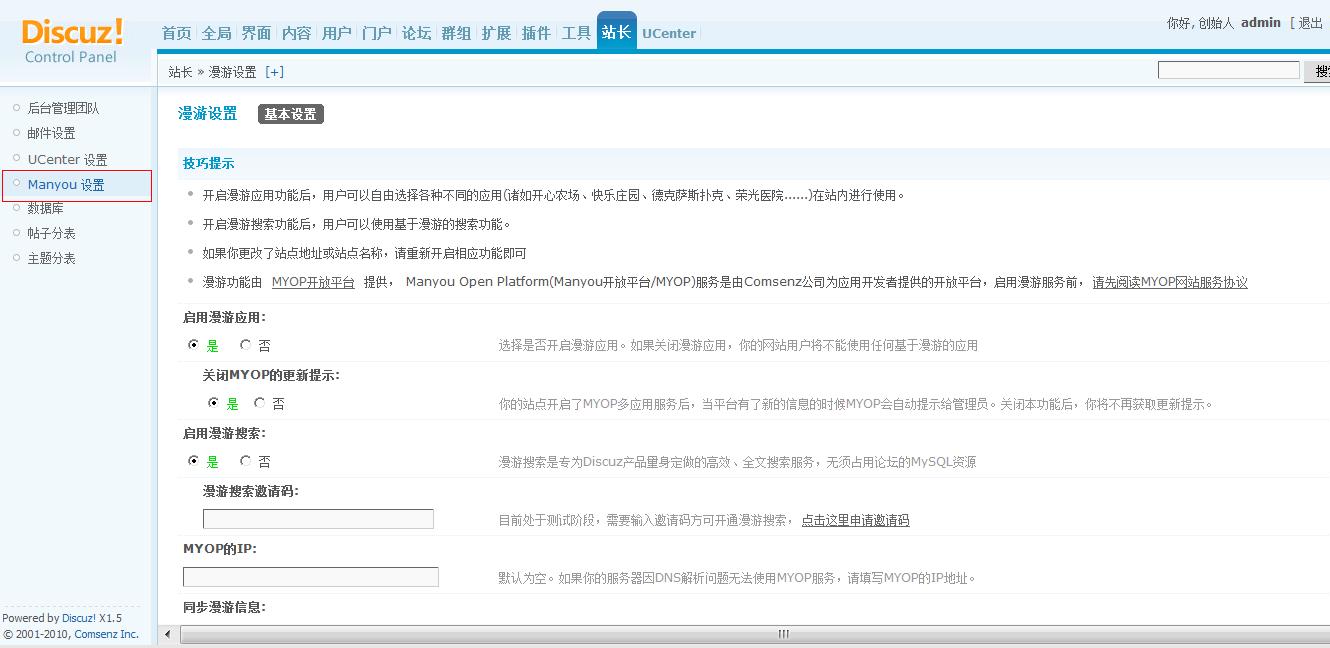
Task: Open UCenter 设置 in the sidebar
Action: coord(67,159)
